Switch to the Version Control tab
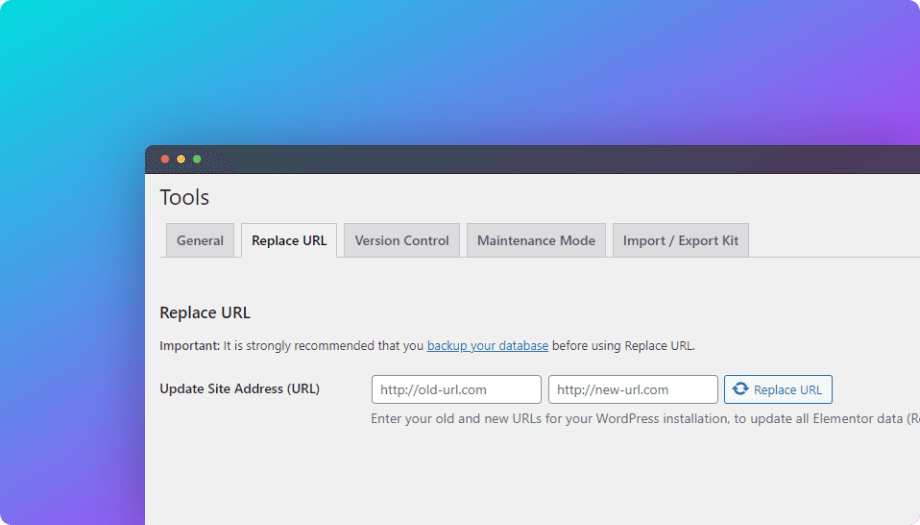The height and width of the screenshot is (525, 920). point(402,241)
